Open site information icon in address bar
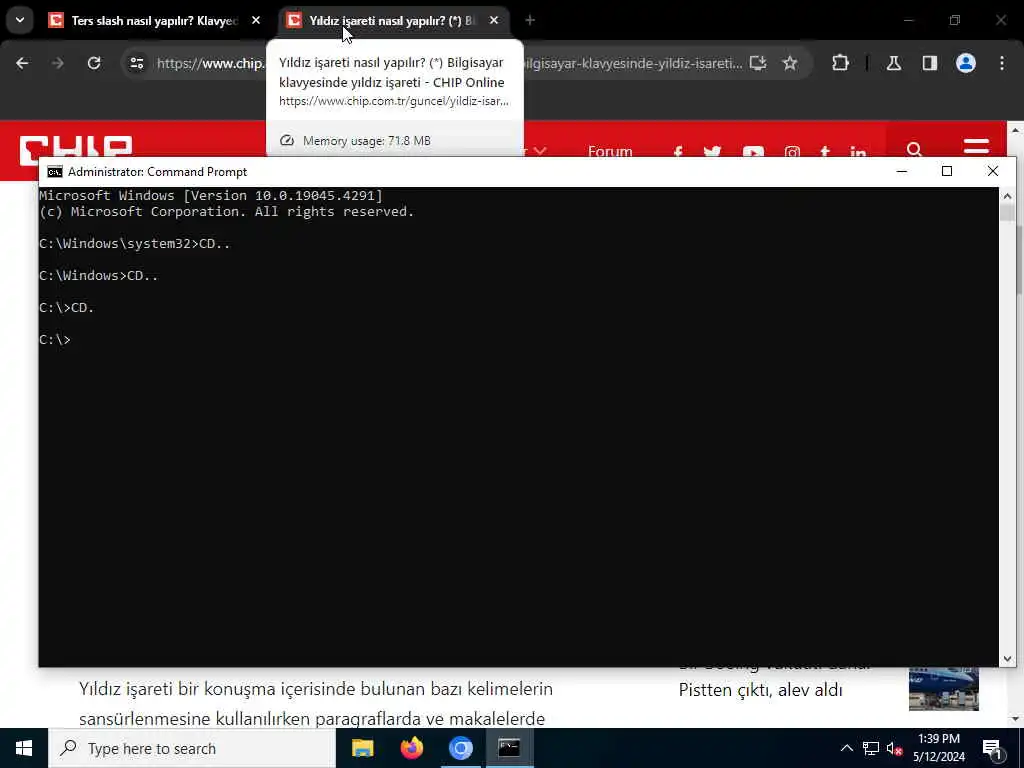 (136, 63)
